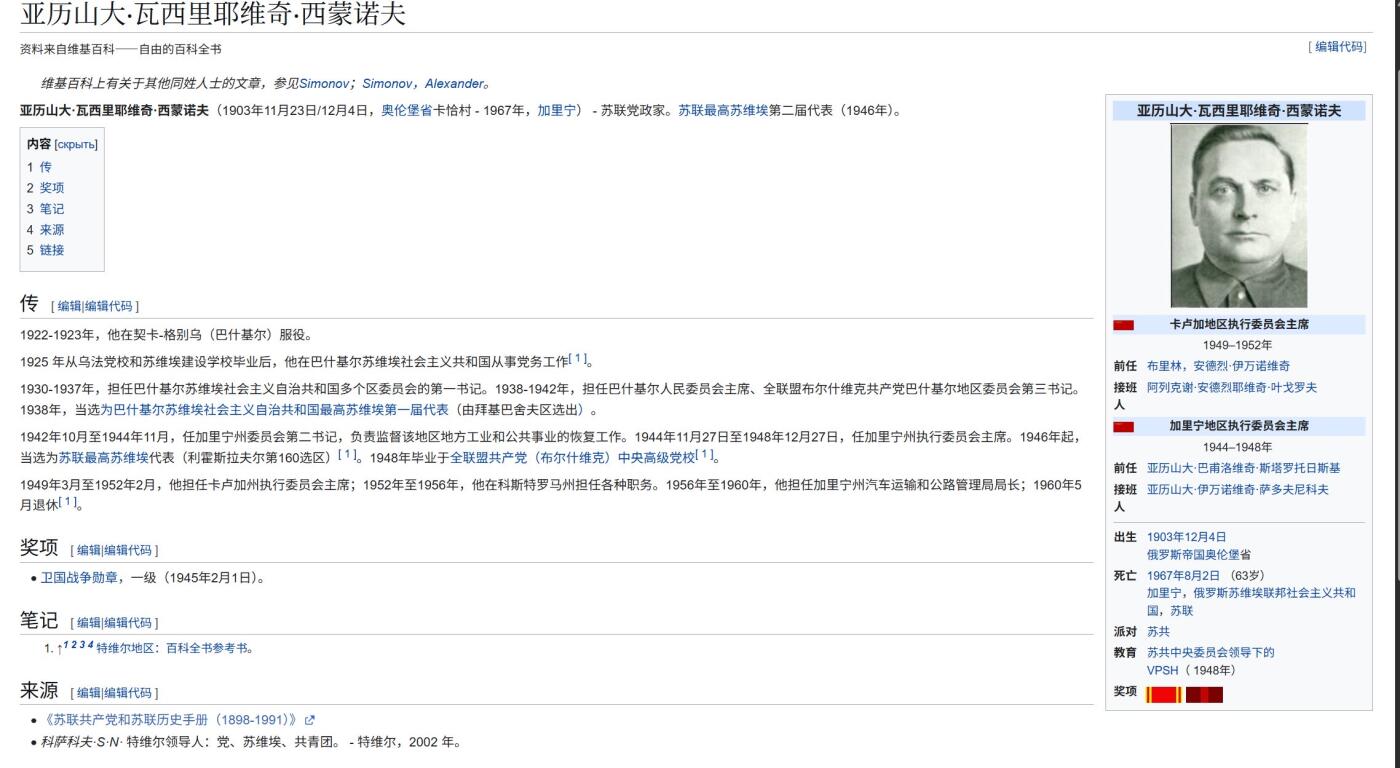Go to 4 来源 in the contents box

(x=46, y=229)
